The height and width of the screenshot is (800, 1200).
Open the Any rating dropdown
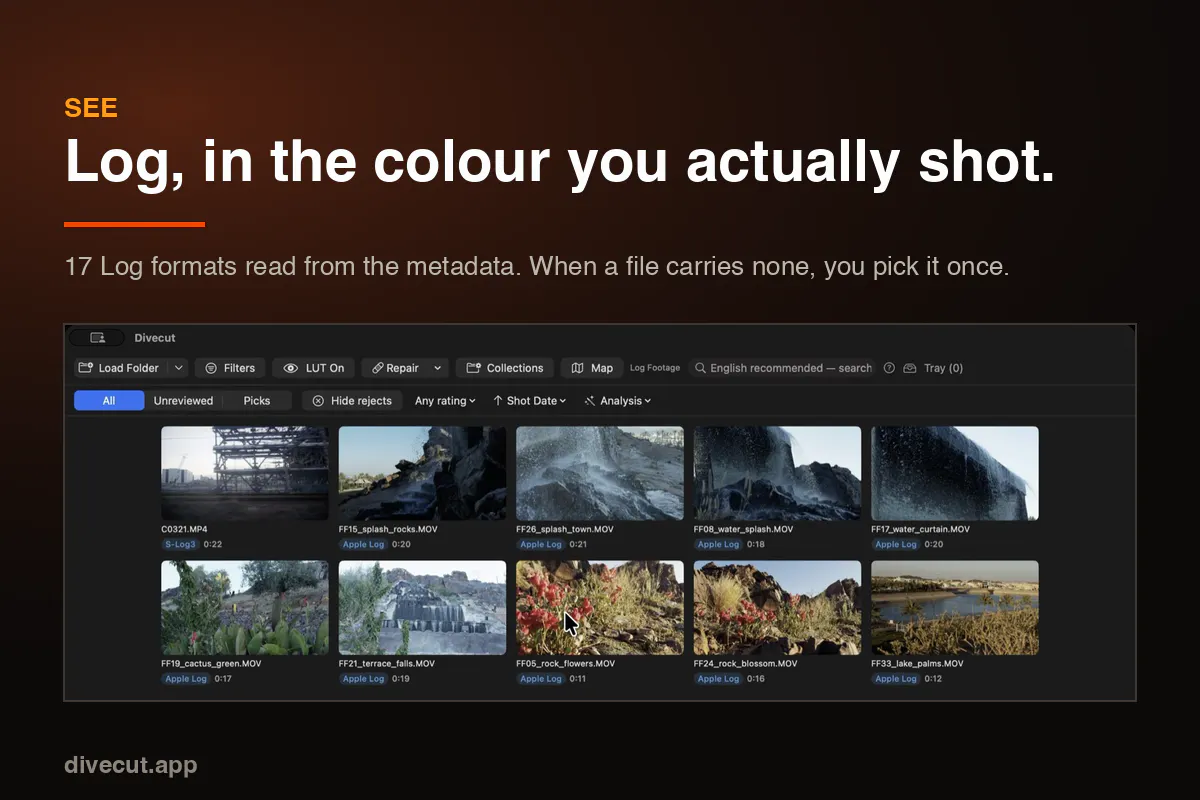point(445,400)
